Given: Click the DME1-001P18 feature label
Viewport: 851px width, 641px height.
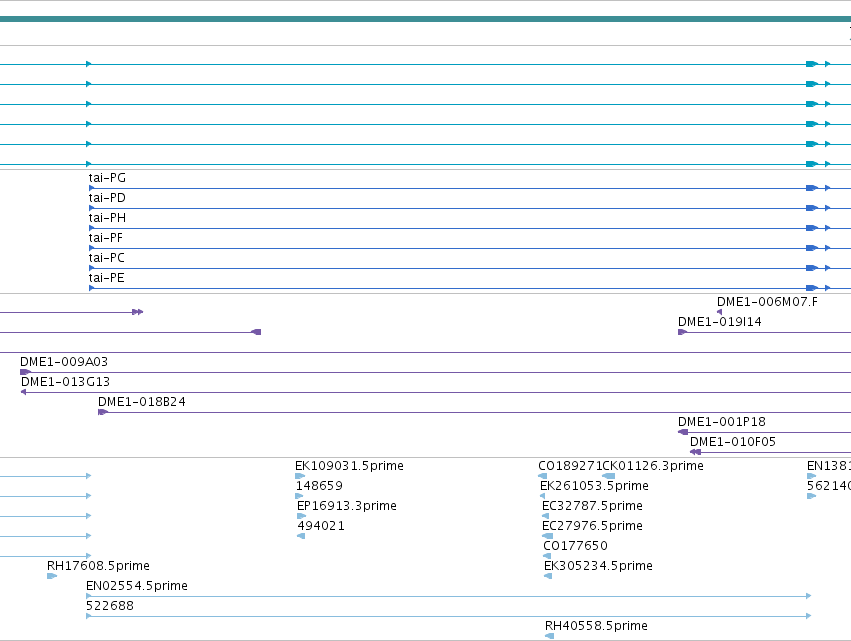Looking at the screenshot, I should [x=722, y=422].
